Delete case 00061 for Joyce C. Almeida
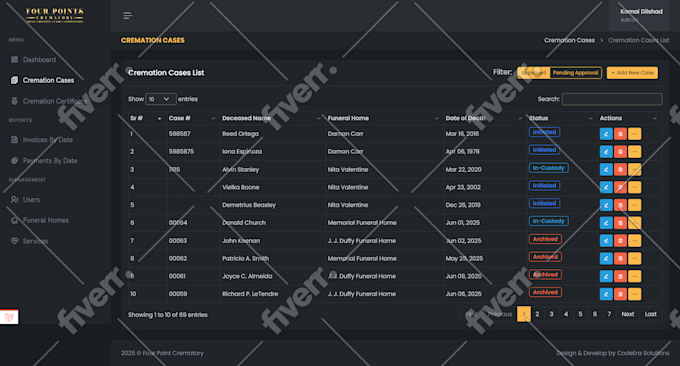Viewport: 680px width, 366px height. (620, 276)
